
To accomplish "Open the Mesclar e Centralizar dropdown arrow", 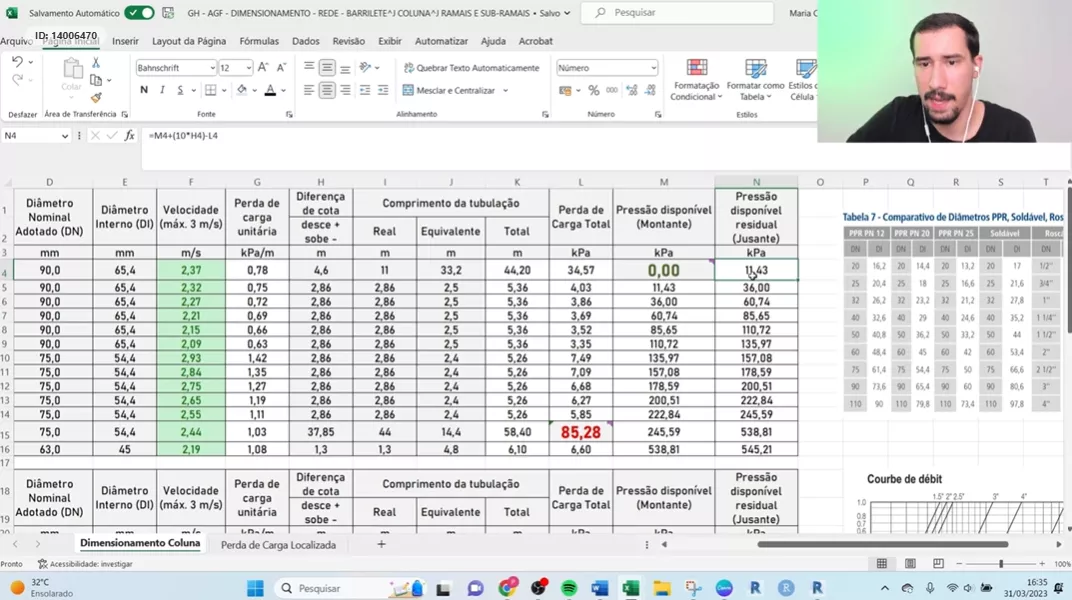I will [505, 90].
